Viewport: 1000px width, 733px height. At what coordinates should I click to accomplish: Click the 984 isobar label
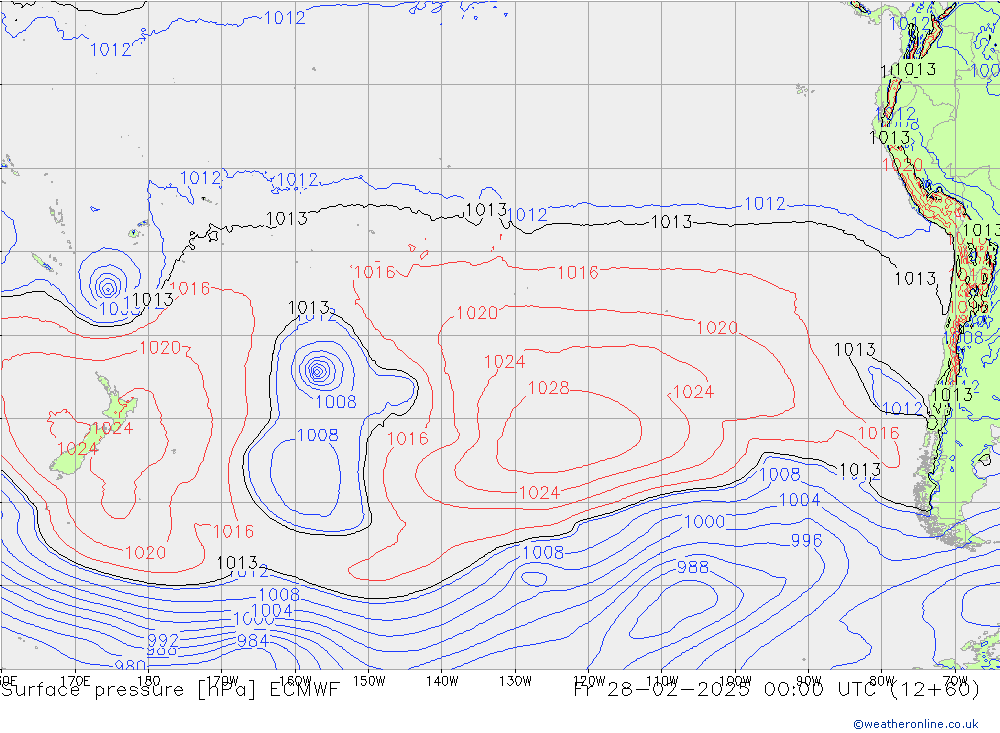tap(252, 641)
